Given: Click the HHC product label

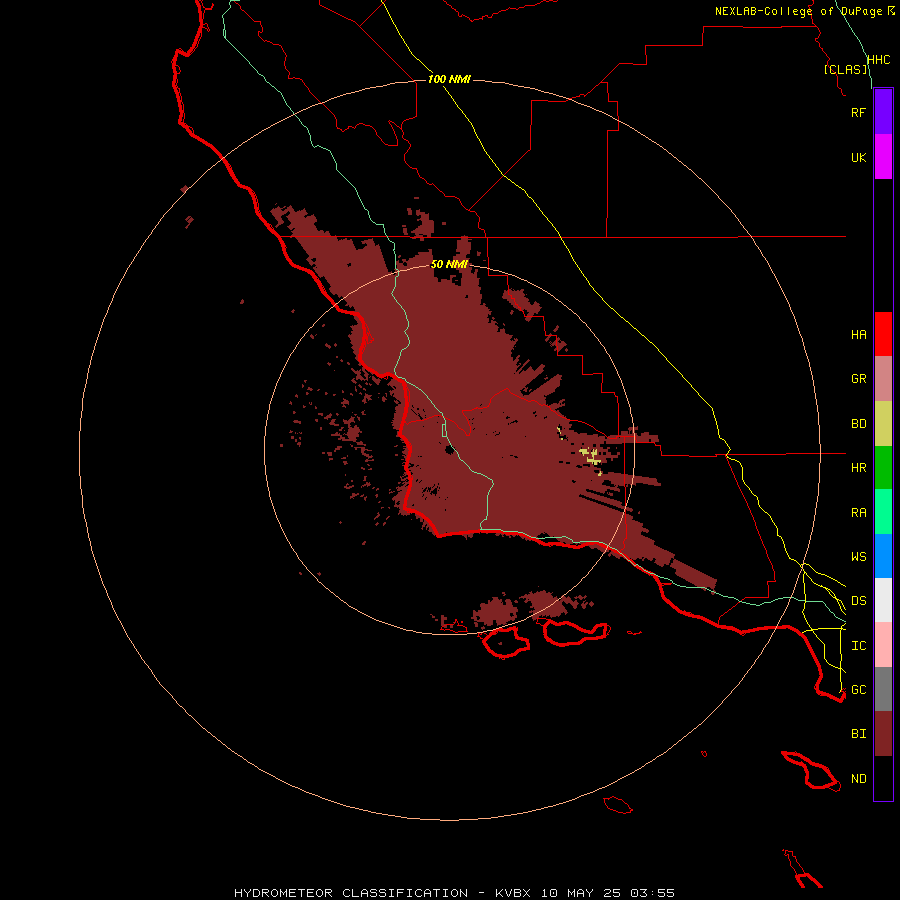Looking at the screenshot, I should (878, 60).
